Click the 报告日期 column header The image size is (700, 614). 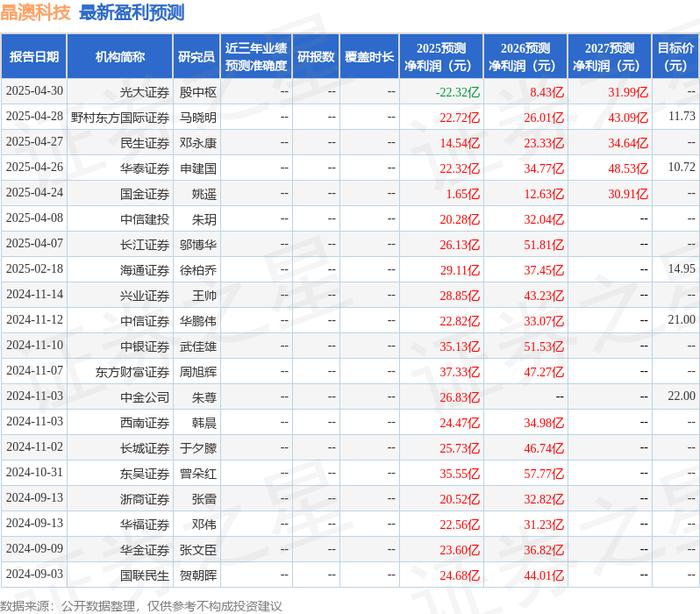click(34, 57)
